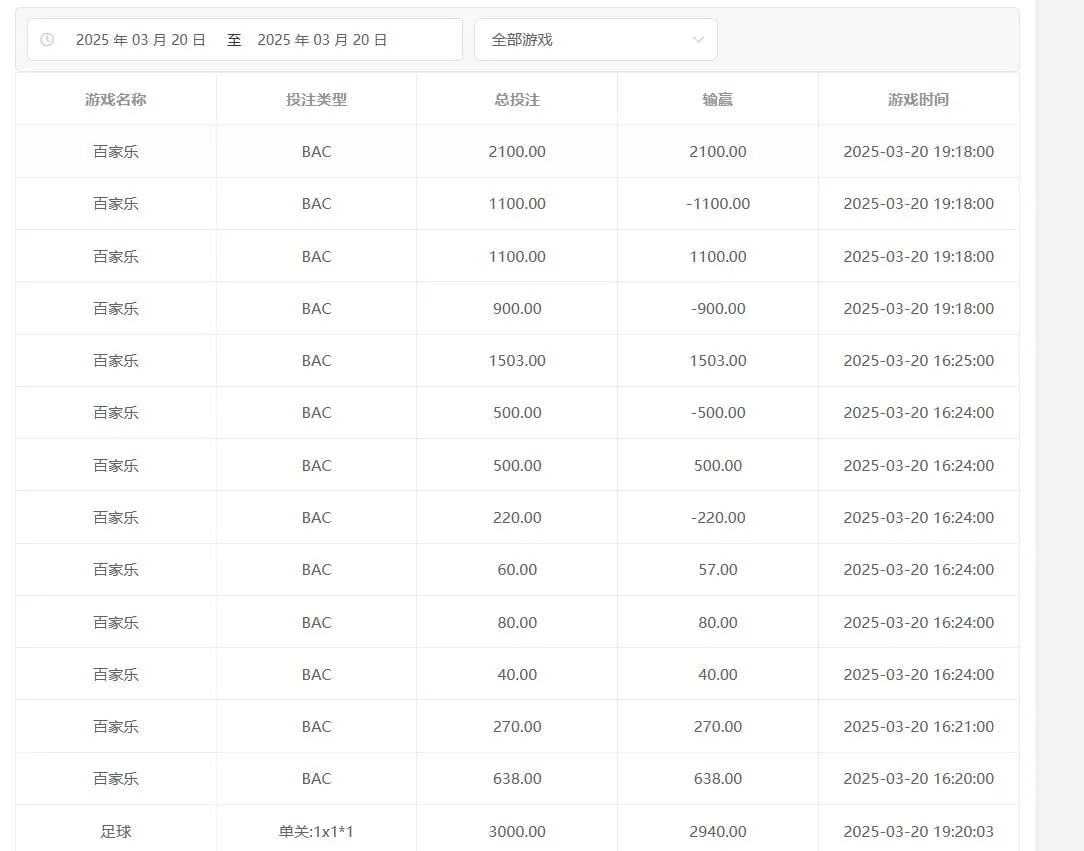The width and height of the screenshot is (1084, 851).
Task: Click the dropdown chevron arrow beside 全部游戏
Action: [x=698, y=40]
